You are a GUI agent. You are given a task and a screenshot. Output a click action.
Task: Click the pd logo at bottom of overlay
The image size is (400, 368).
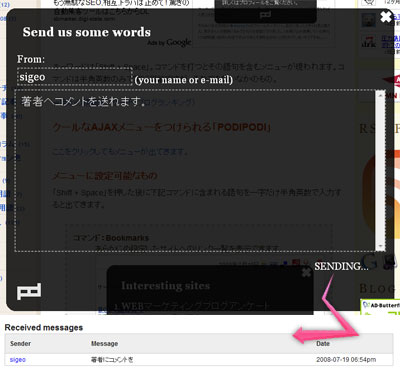tap(29, 291)
